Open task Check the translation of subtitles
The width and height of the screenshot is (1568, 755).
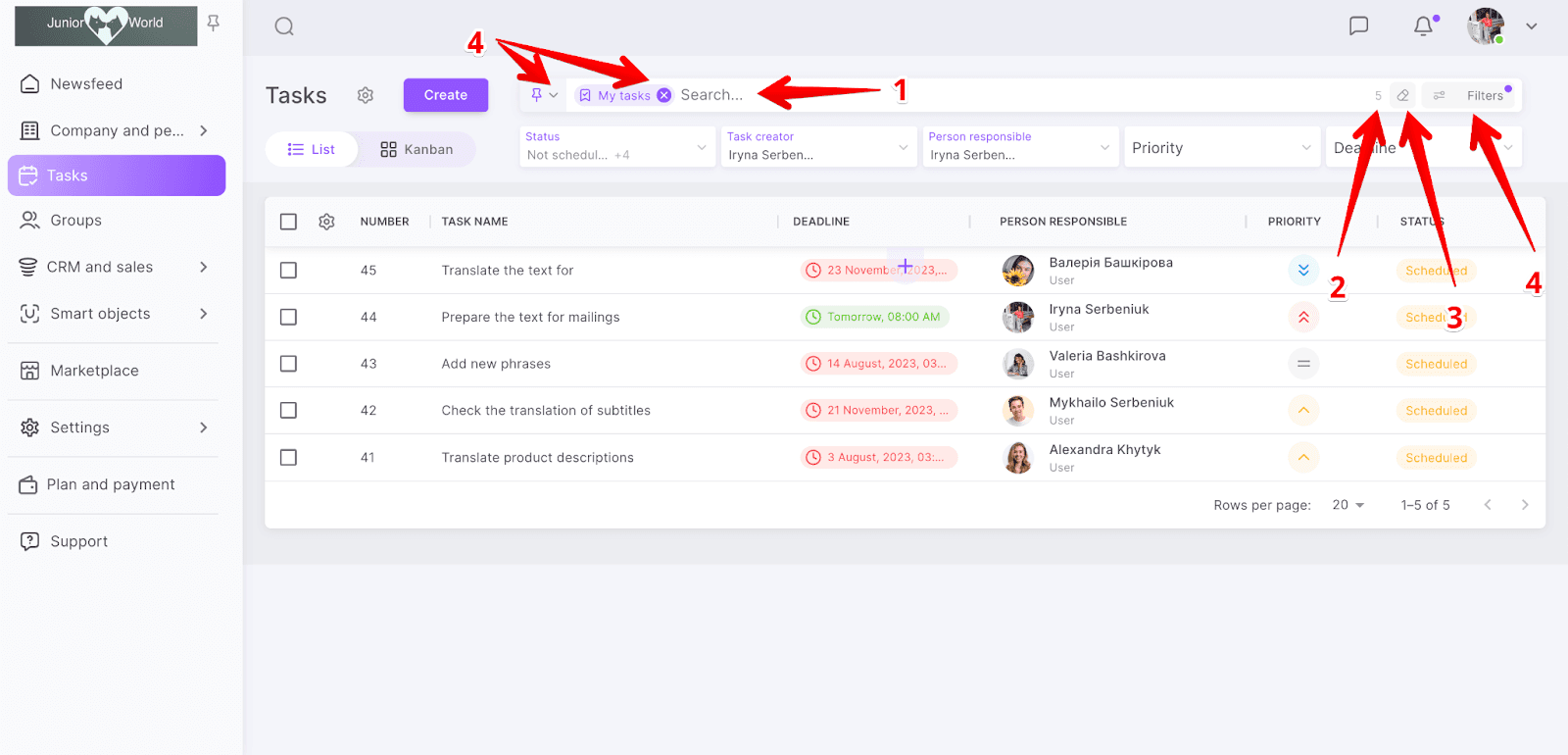click(546, 411)
